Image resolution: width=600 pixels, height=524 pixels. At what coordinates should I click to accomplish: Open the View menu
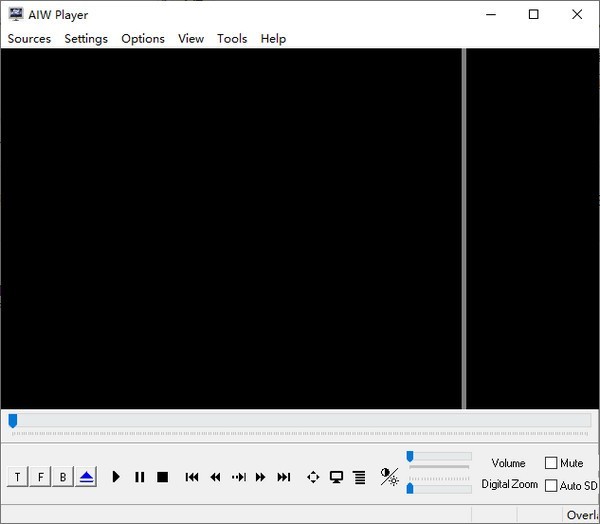point(191,39)
